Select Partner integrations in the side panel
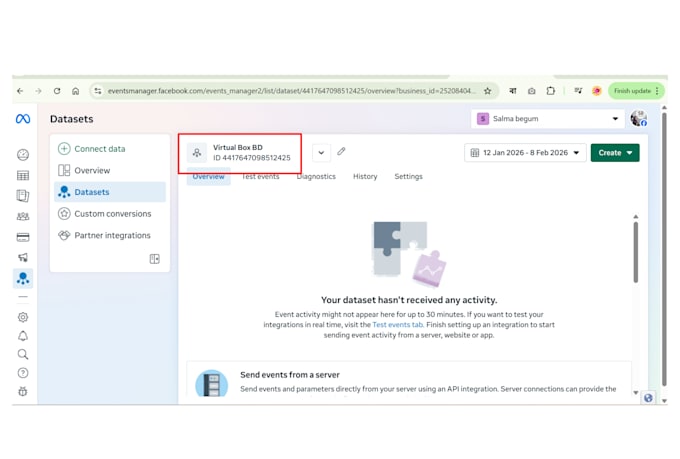This screenshot has height=459, width=680. 110,236
